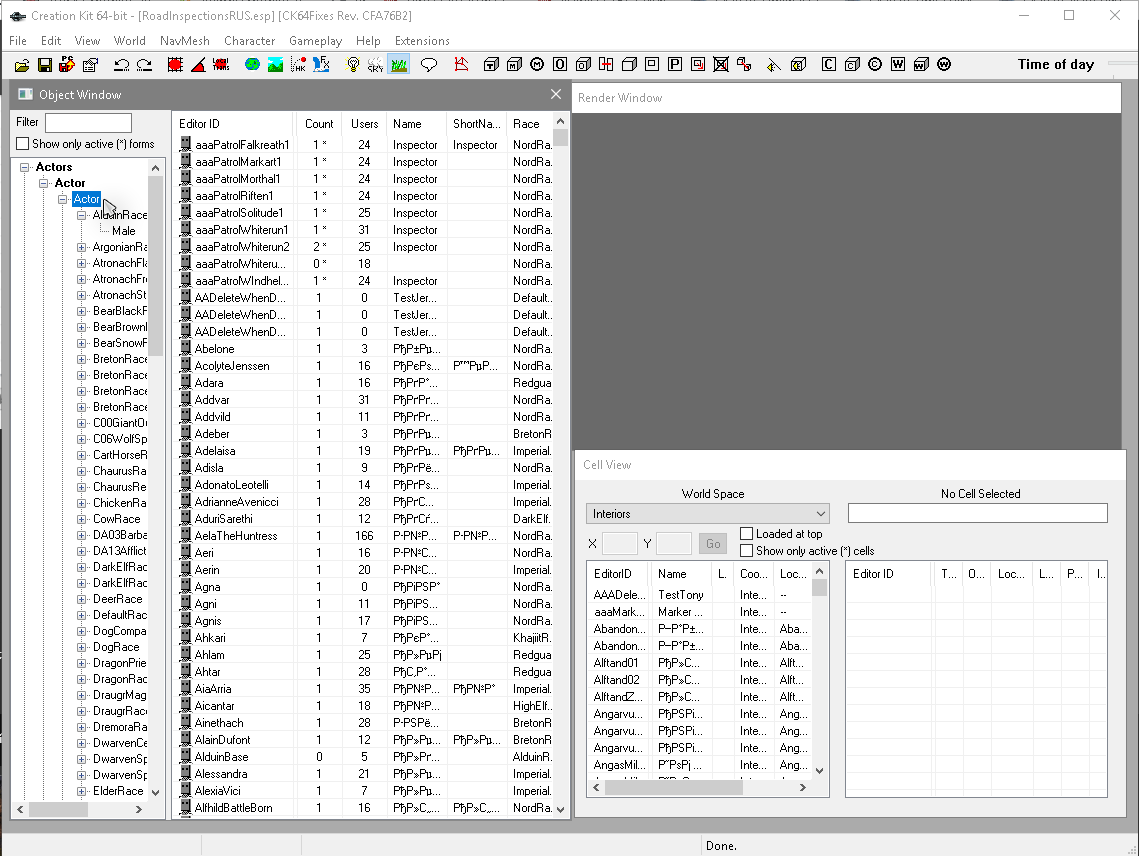Click the Redo arrow in the toolbar

pos(144,65)
